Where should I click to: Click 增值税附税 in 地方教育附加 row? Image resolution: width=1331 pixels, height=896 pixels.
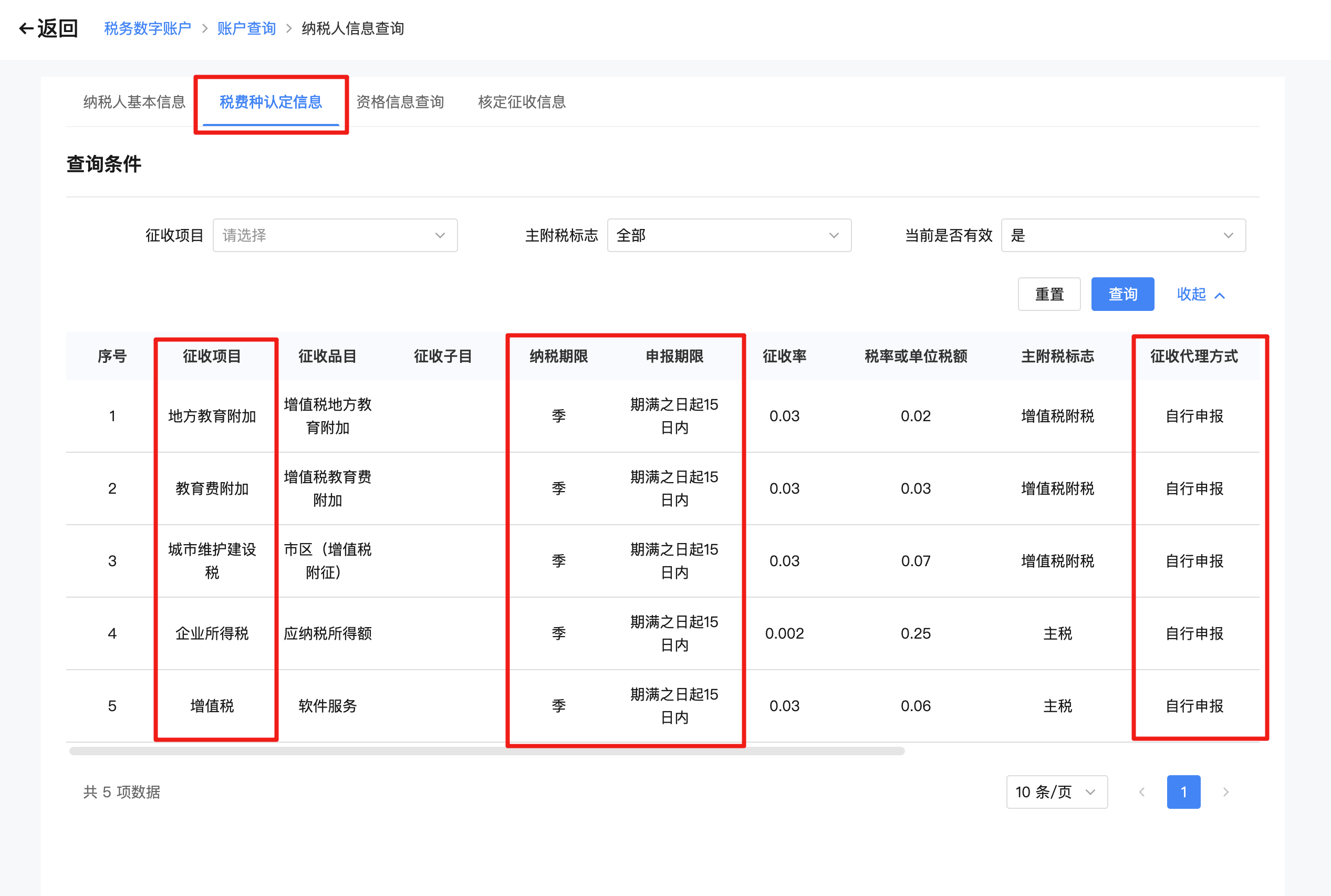1057,416
